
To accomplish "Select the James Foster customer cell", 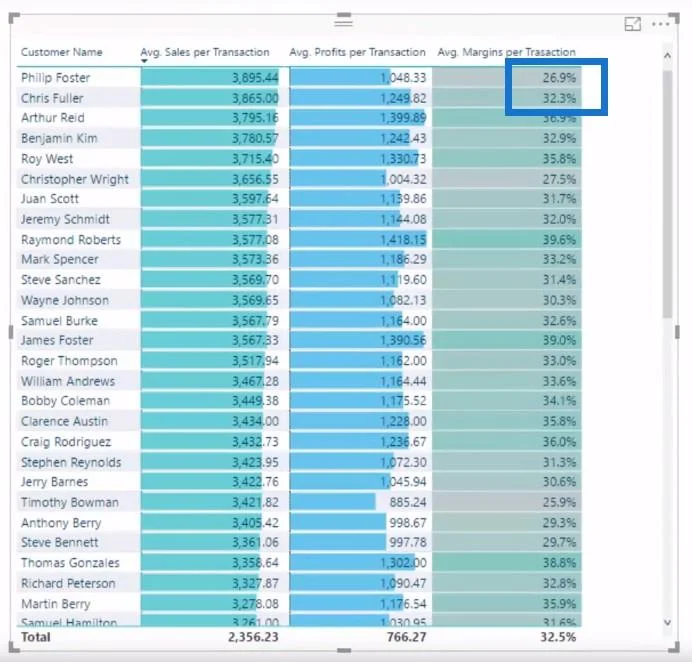I will (x=57, y=340).
